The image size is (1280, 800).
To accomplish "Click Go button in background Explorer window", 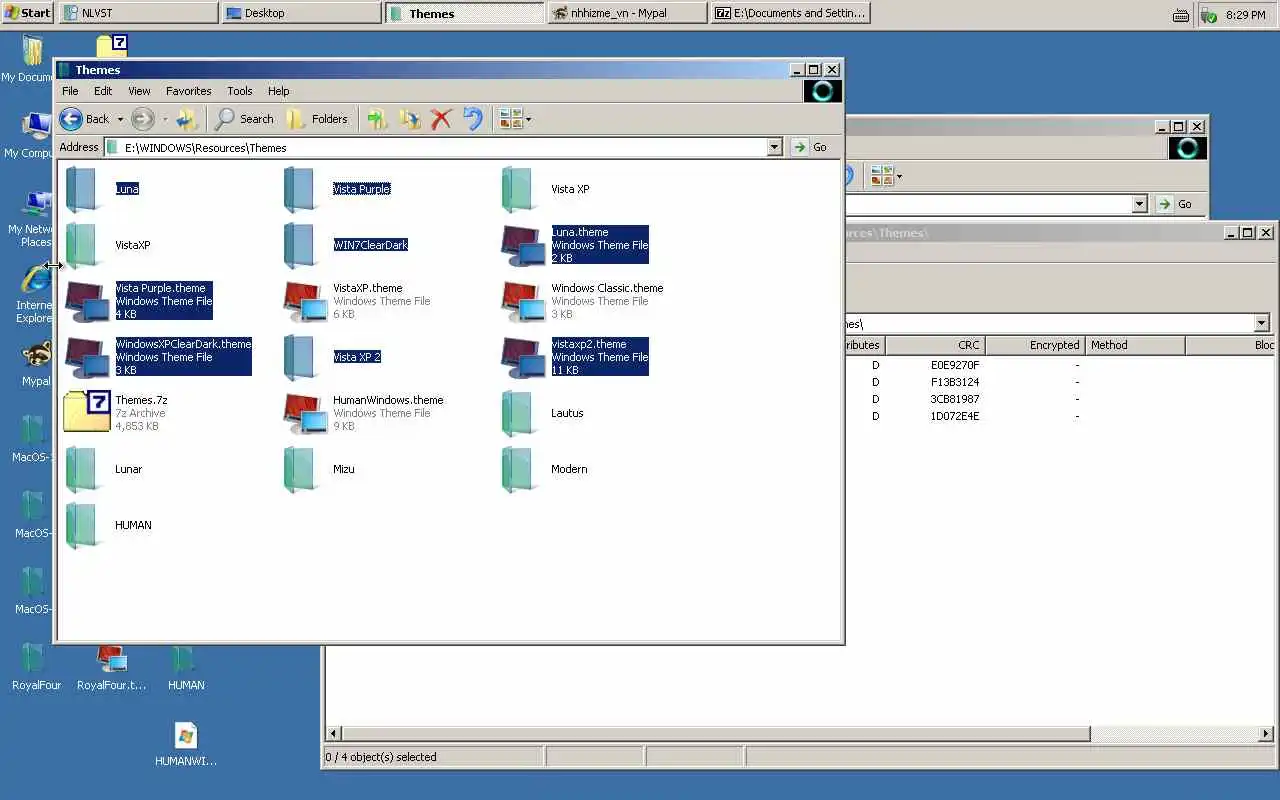I will (x=1177, y=204).
